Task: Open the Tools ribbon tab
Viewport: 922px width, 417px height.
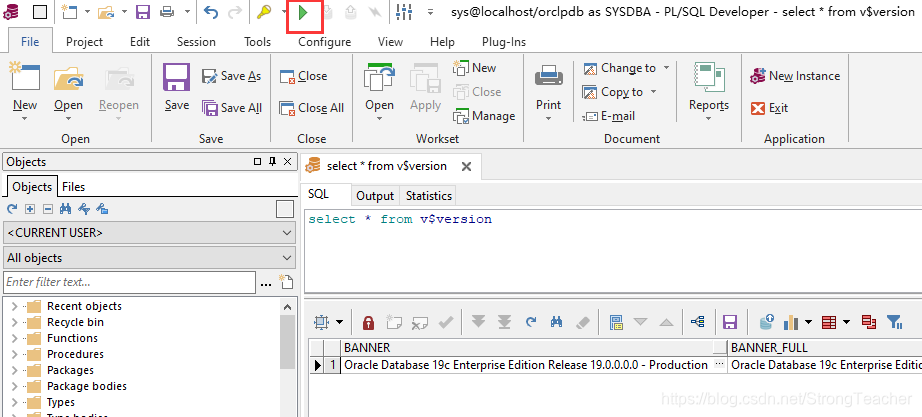Action: (258, 42)
